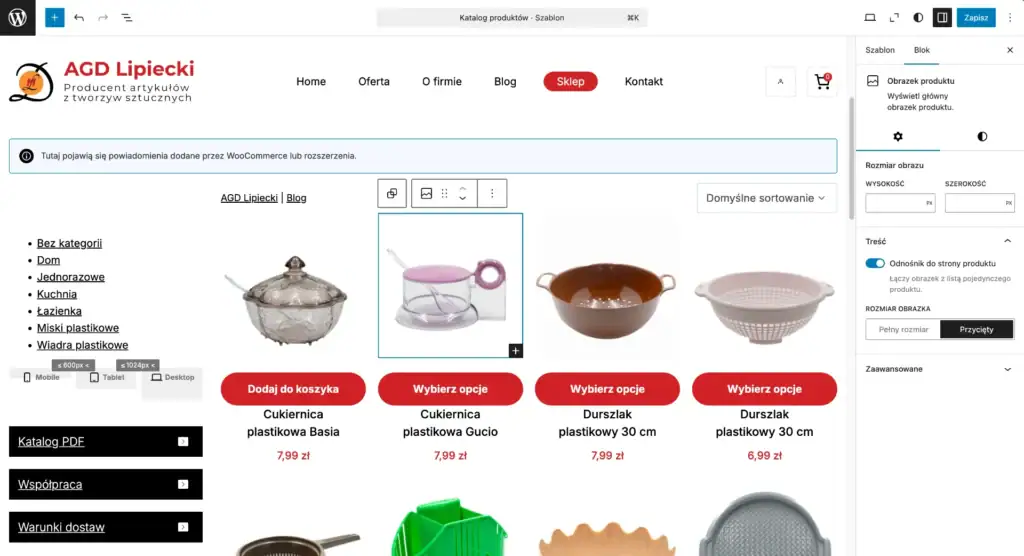Open the block inserter plus button

pyautogui.click(x=55, y=18)
